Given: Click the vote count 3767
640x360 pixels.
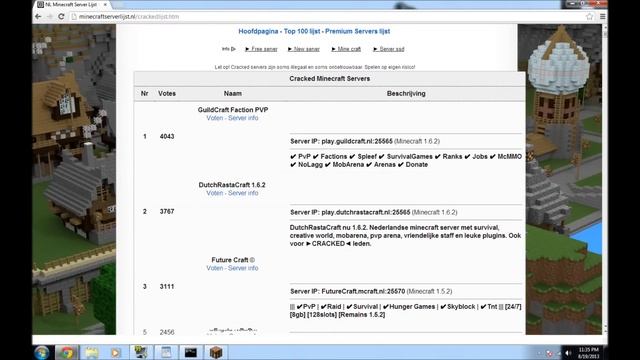Looking at the screenshot, I should point(167,211).
